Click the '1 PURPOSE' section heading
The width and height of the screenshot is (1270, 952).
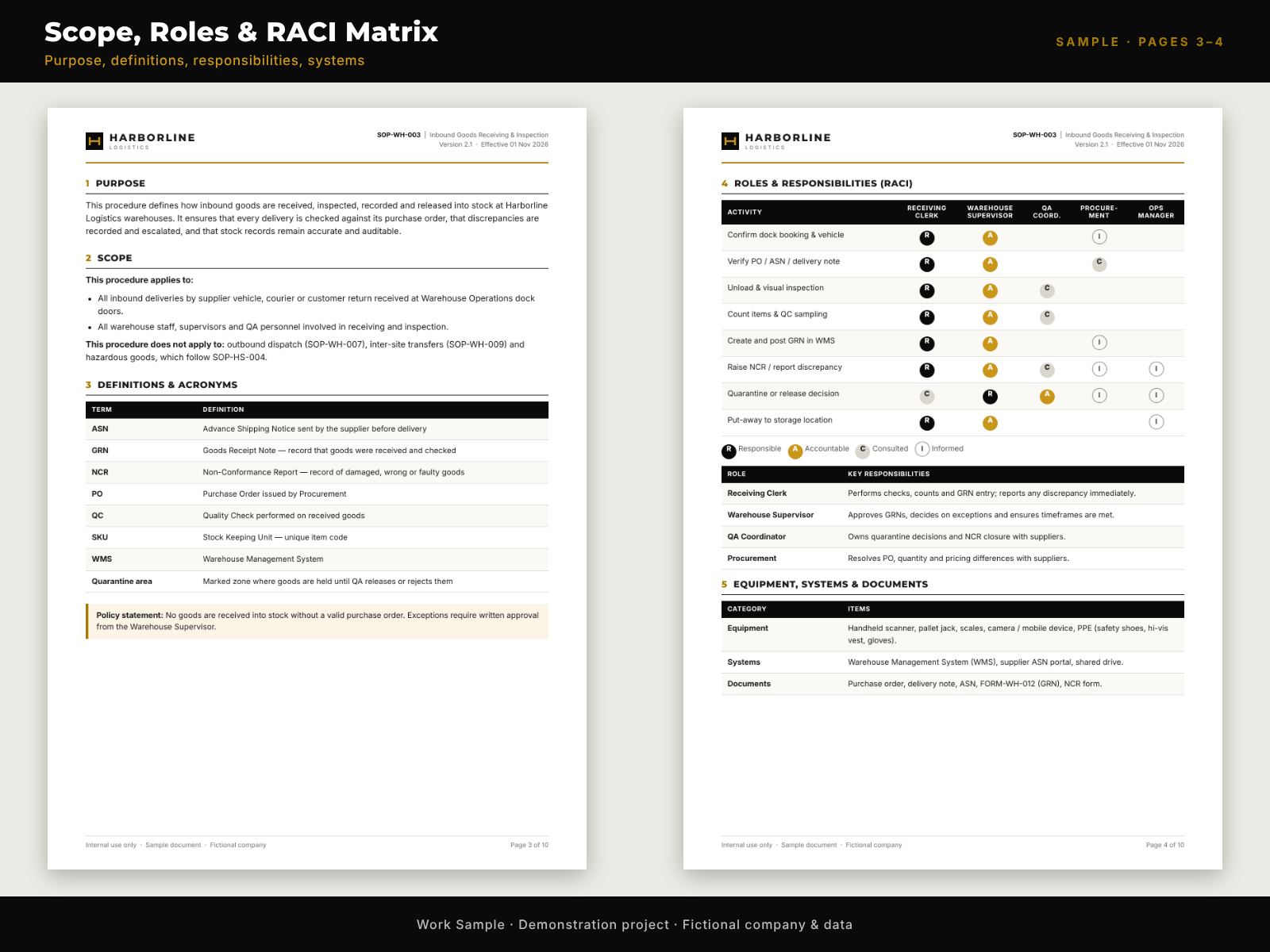tap(116, 183)
